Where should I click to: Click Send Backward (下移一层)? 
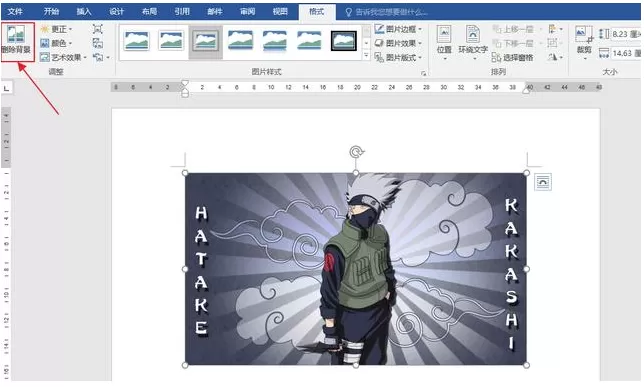click(517, 43)
